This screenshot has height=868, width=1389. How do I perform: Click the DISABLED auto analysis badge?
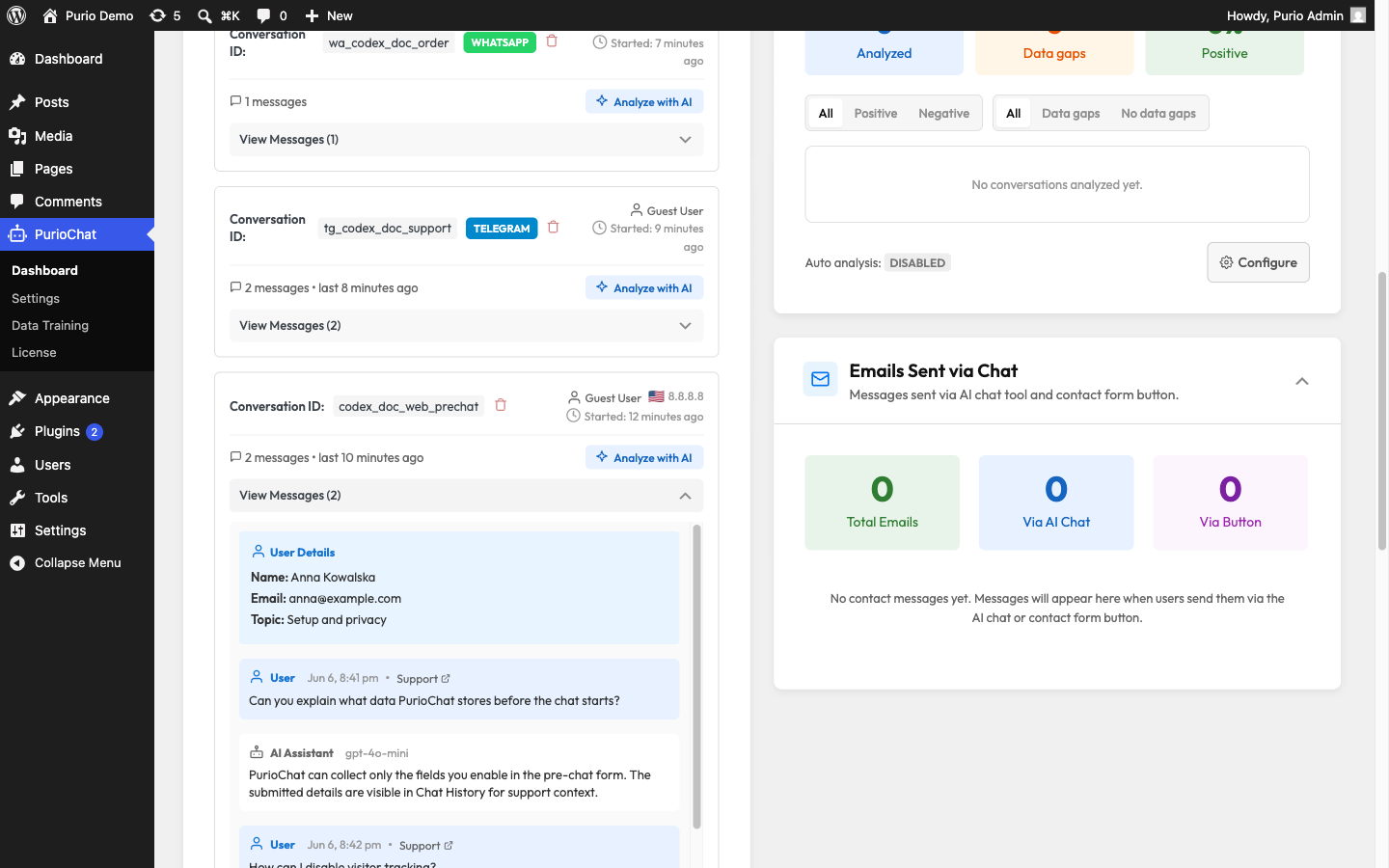tap(917, 262)
